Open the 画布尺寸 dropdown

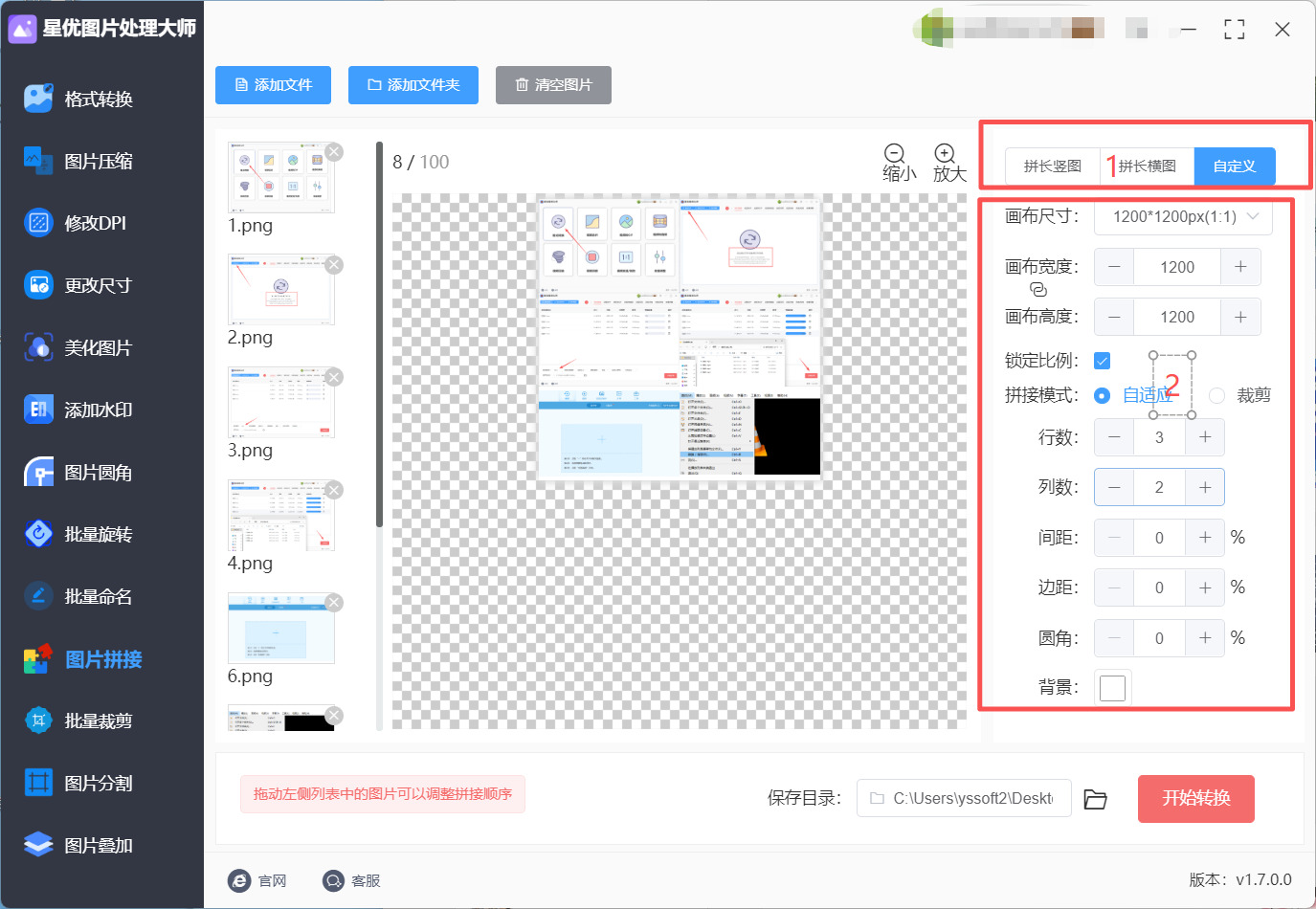(1183, 216)
